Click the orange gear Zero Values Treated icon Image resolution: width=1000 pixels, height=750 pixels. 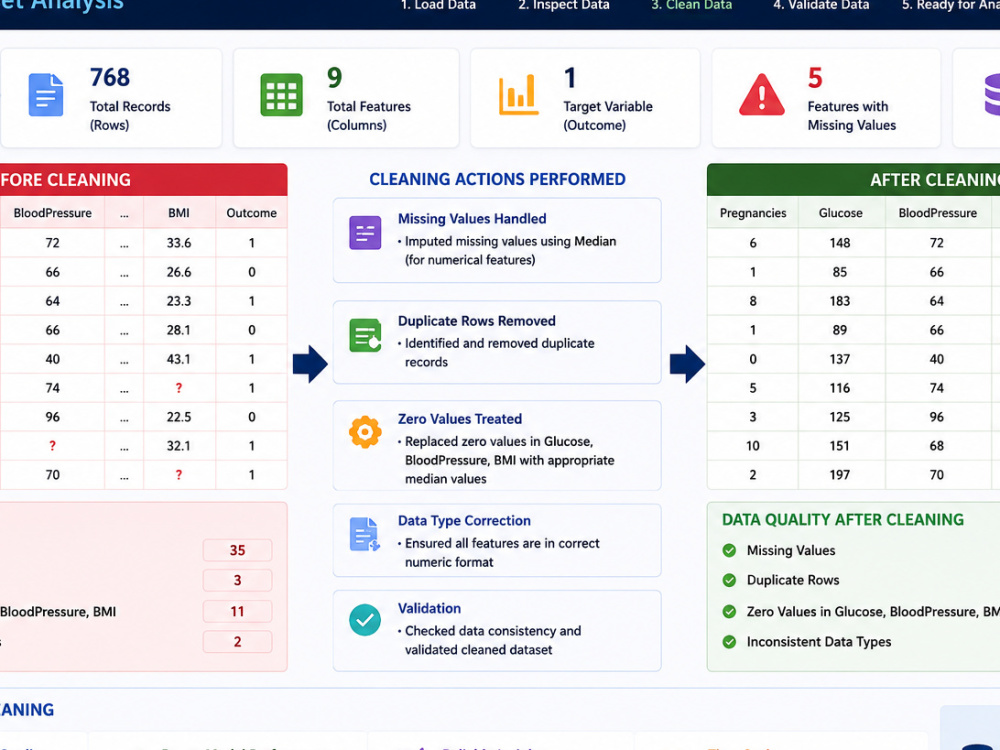click(x=365, y=432)
